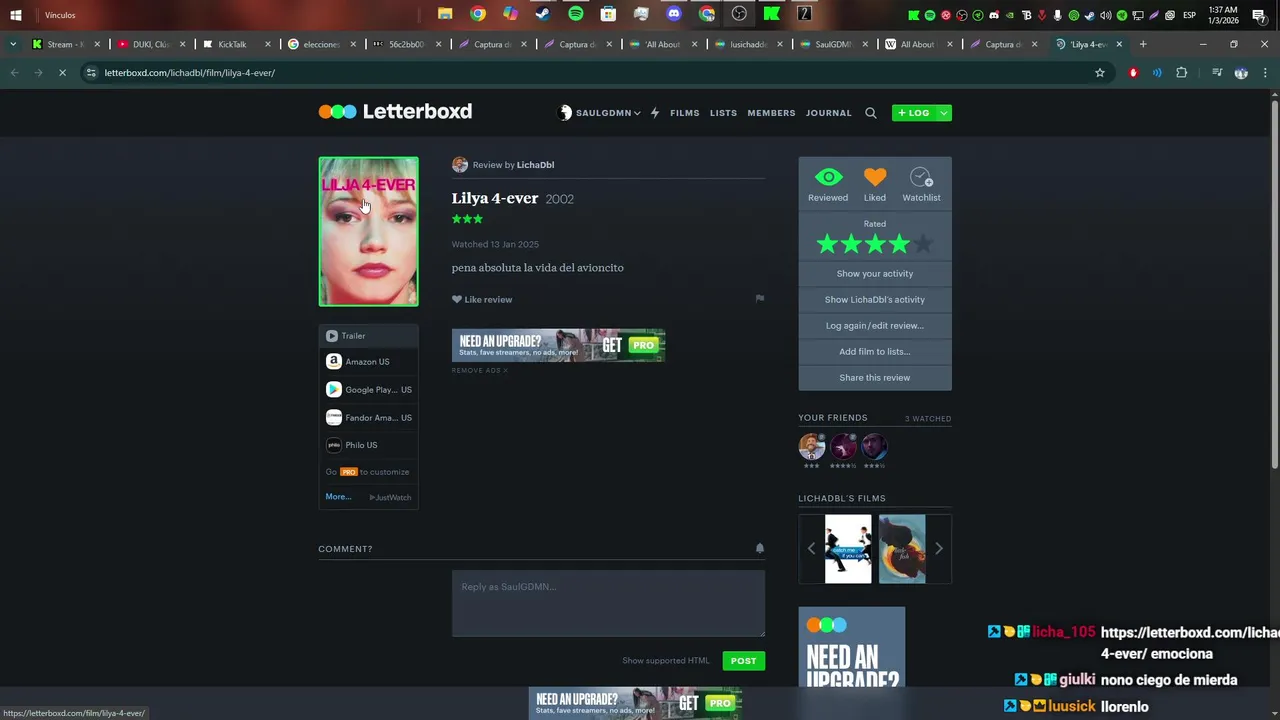
Task: Show next film in LichaDbl's films carousel
Action: point(939,548)
